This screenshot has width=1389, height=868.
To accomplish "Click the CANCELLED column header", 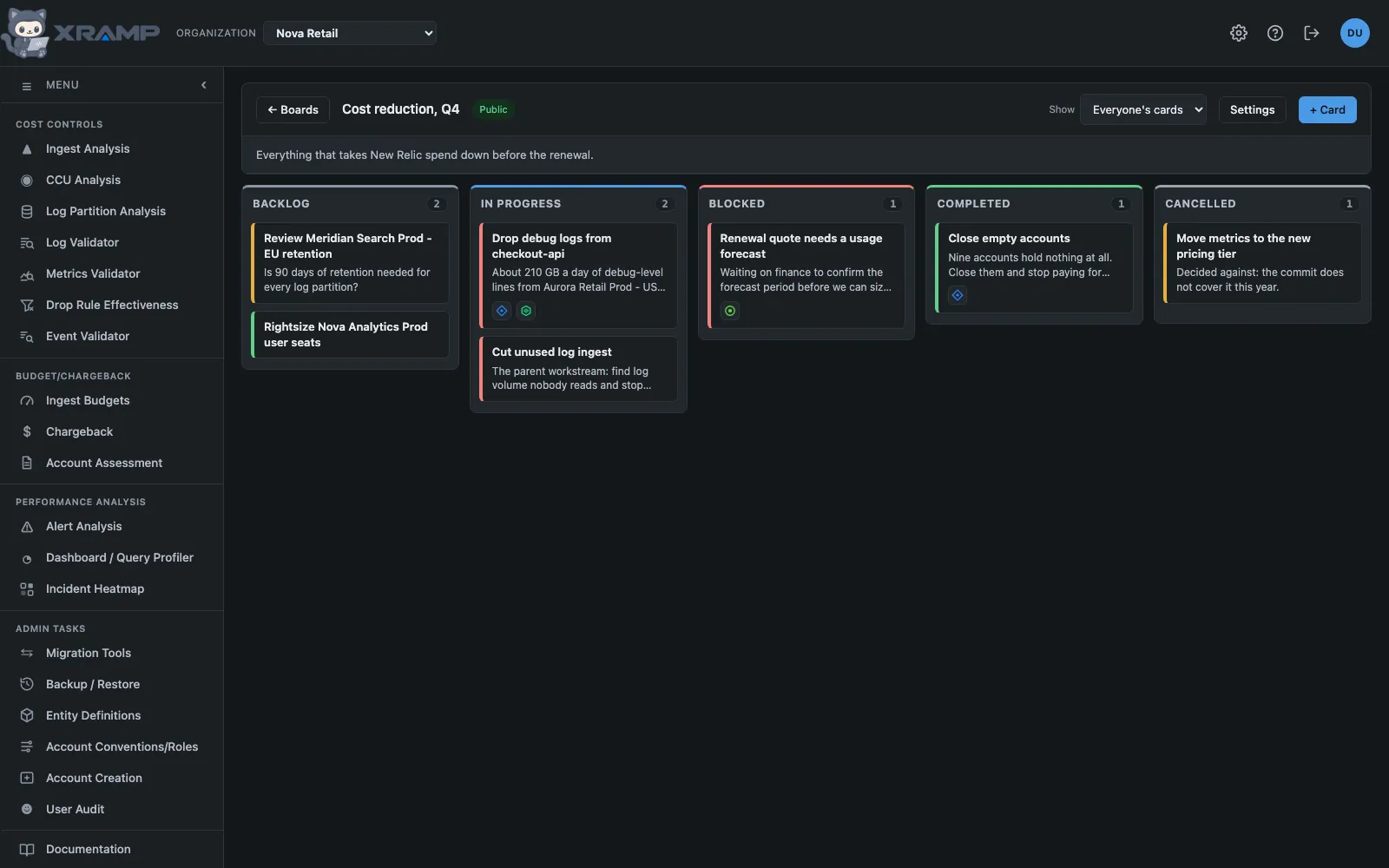I will (1200, 204).
